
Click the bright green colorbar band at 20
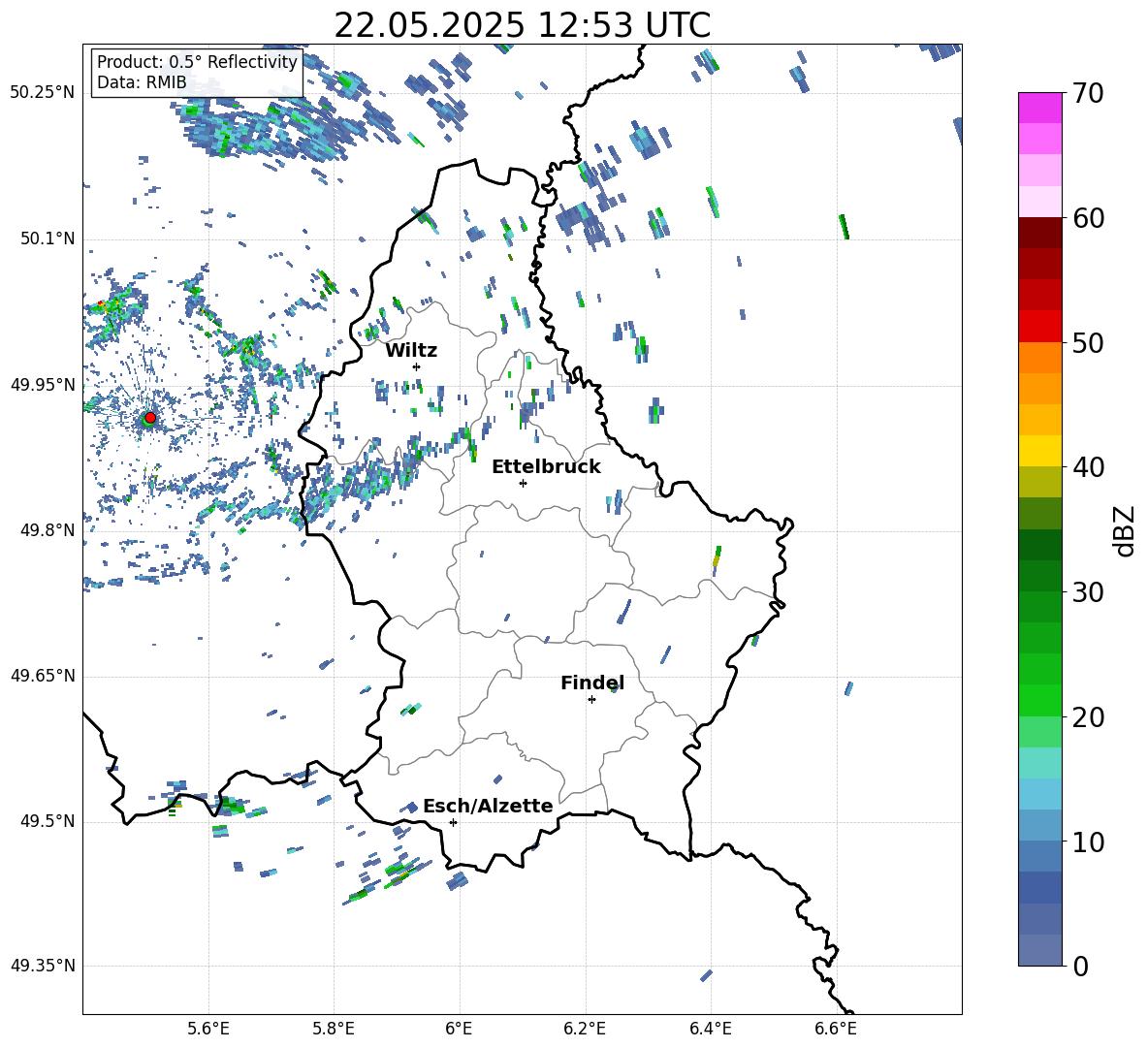(x=1039, y=700)
